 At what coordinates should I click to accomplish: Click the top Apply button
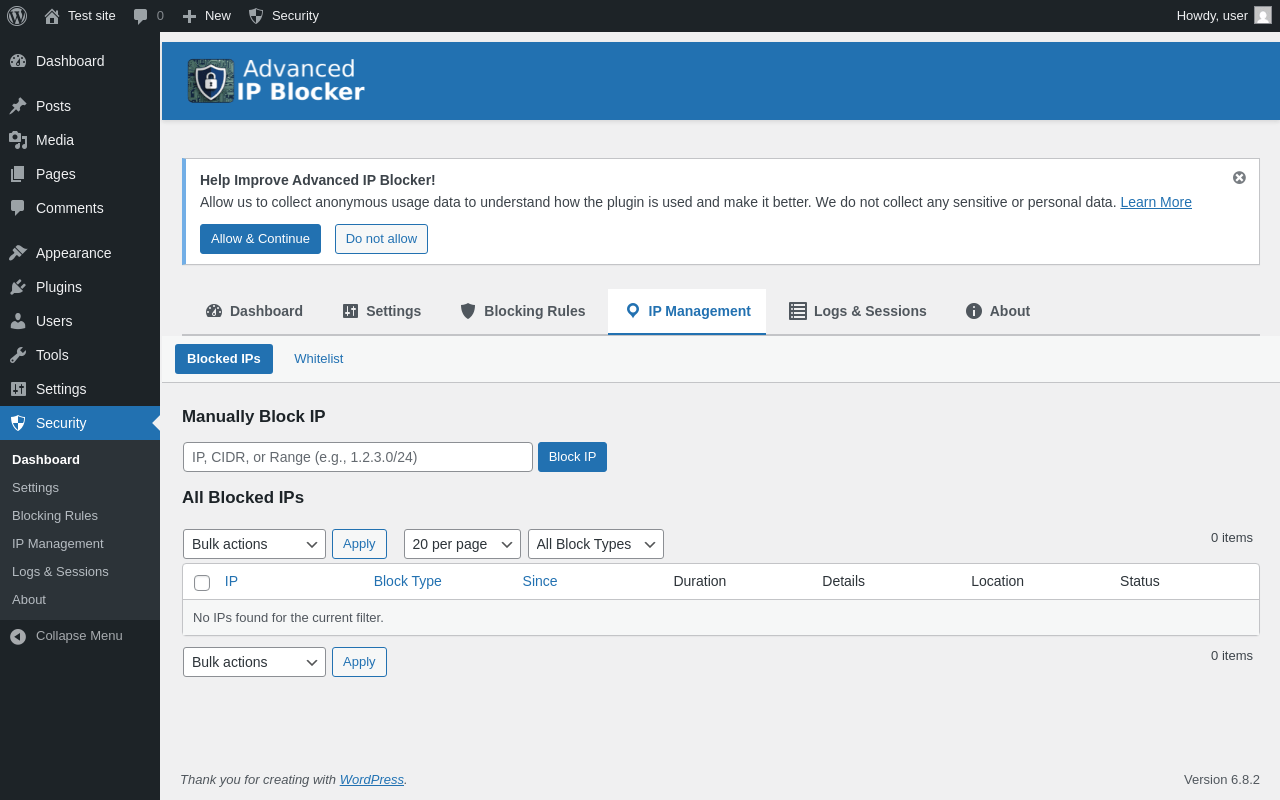point(359,544)
